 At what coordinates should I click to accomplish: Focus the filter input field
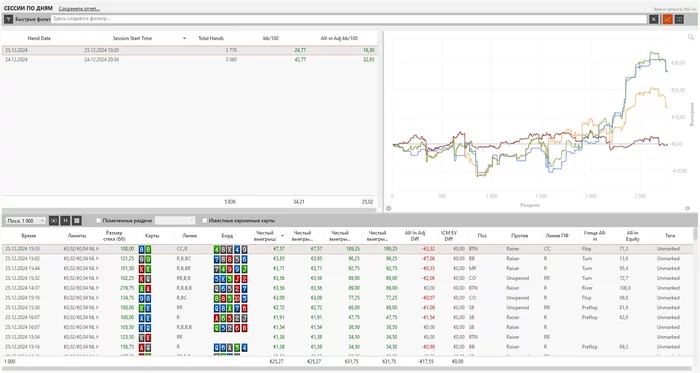coord(349,19)
